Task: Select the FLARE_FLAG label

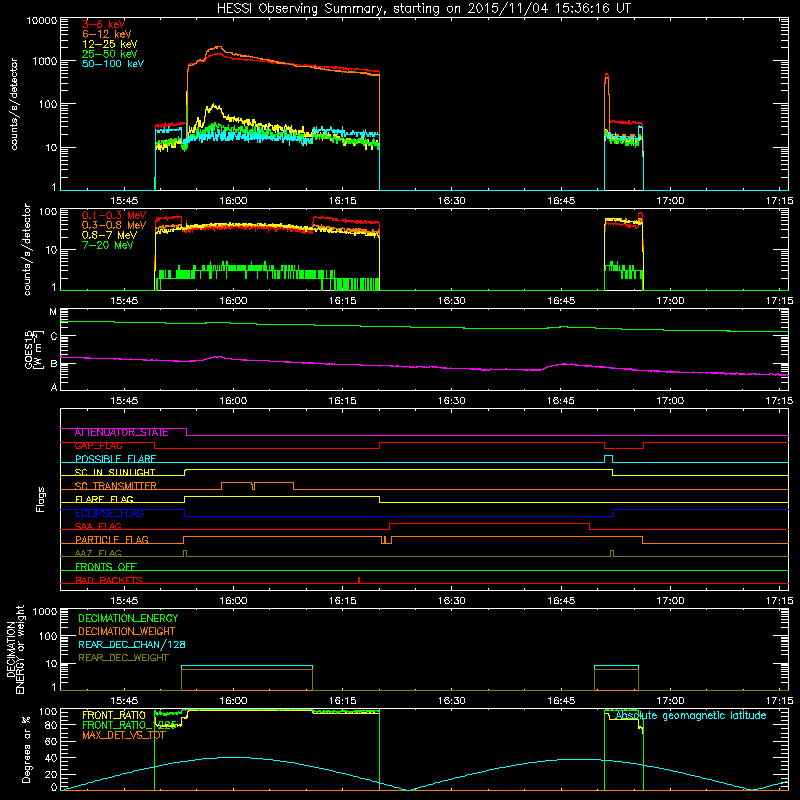Action: 104,499
